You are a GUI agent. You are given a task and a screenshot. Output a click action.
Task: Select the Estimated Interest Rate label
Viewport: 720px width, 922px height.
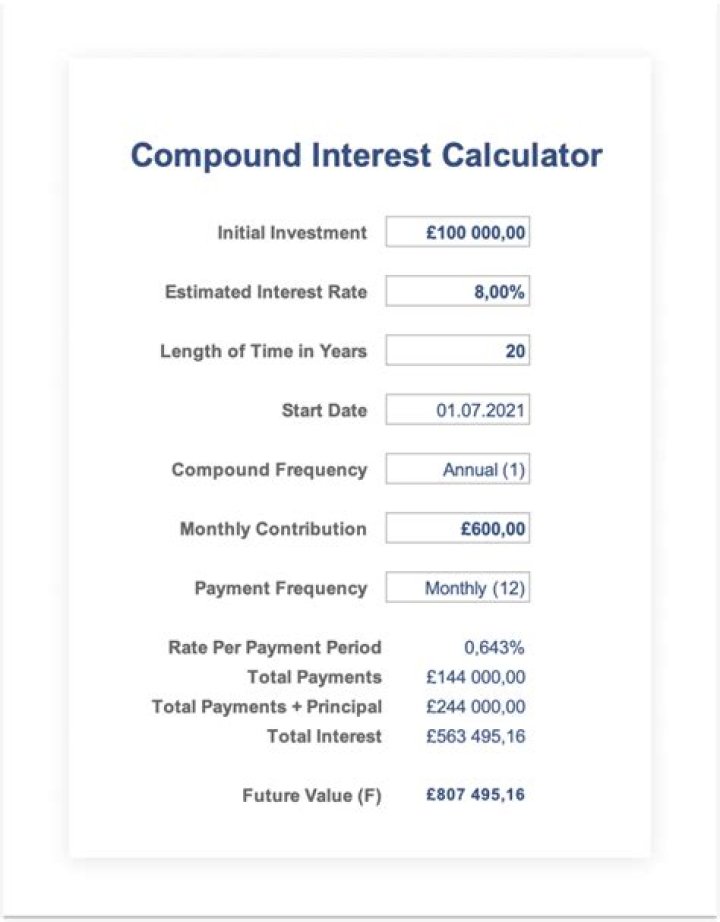(x=266, y=292)
